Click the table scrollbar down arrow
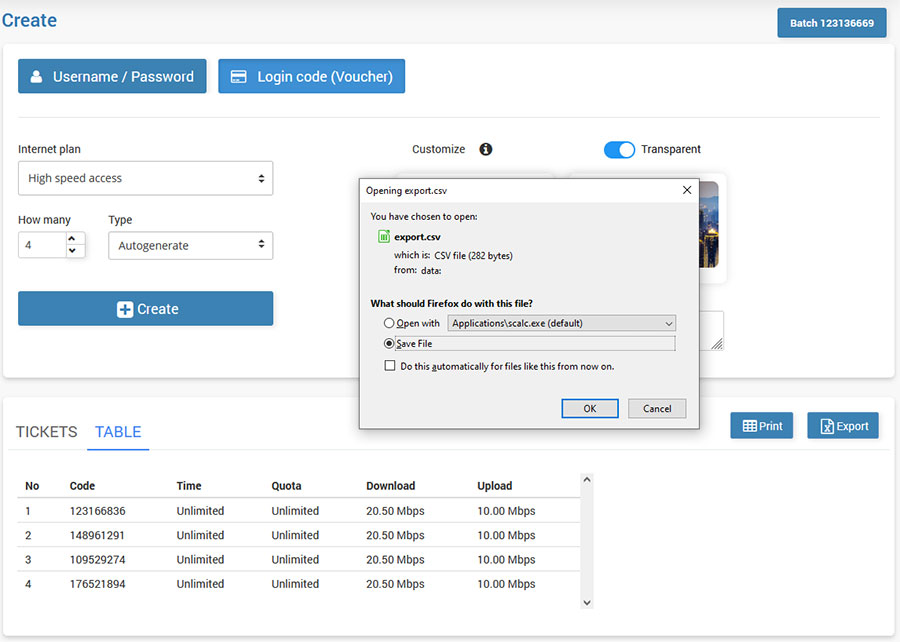Viewport: 900px width, 642px height. [587, 602]
